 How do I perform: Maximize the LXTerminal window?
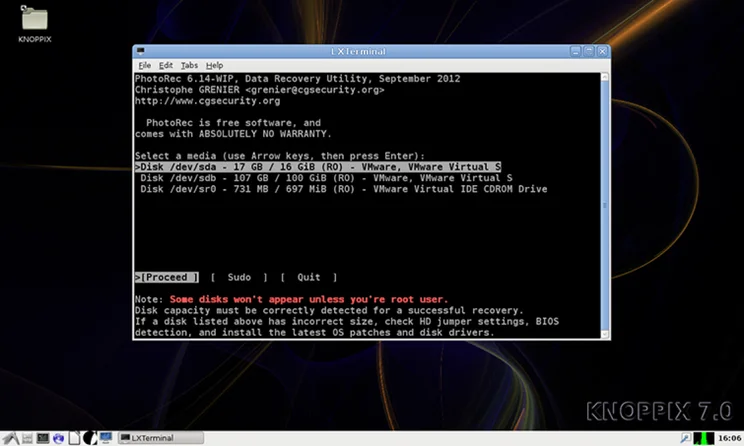[589, 51]
